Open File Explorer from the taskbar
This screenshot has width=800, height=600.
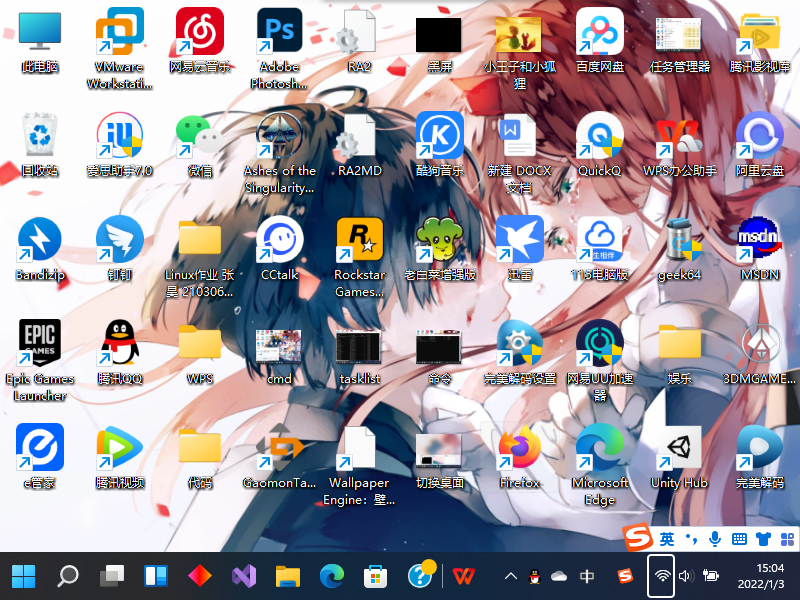coord(288,577)
